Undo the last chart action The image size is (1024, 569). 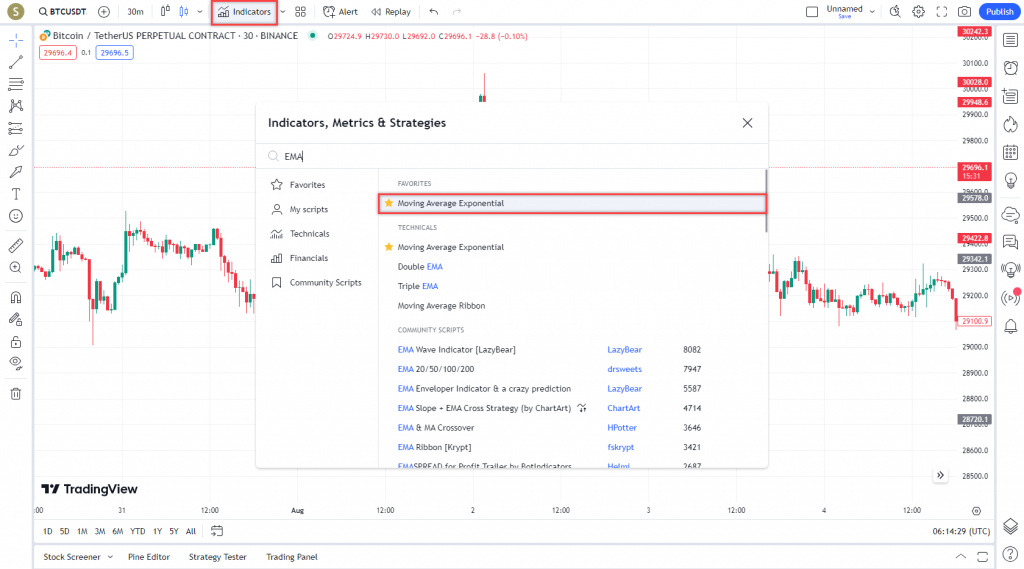coord(434,12)
